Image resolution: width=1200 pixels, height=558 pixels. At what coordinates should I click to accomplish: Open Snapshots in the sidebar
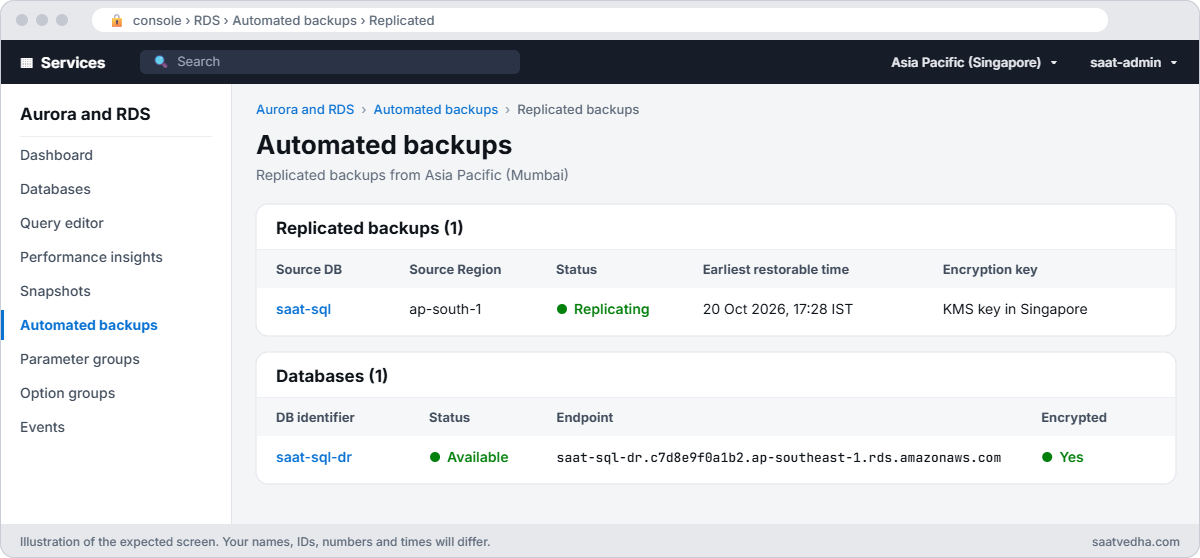[55, 291]
